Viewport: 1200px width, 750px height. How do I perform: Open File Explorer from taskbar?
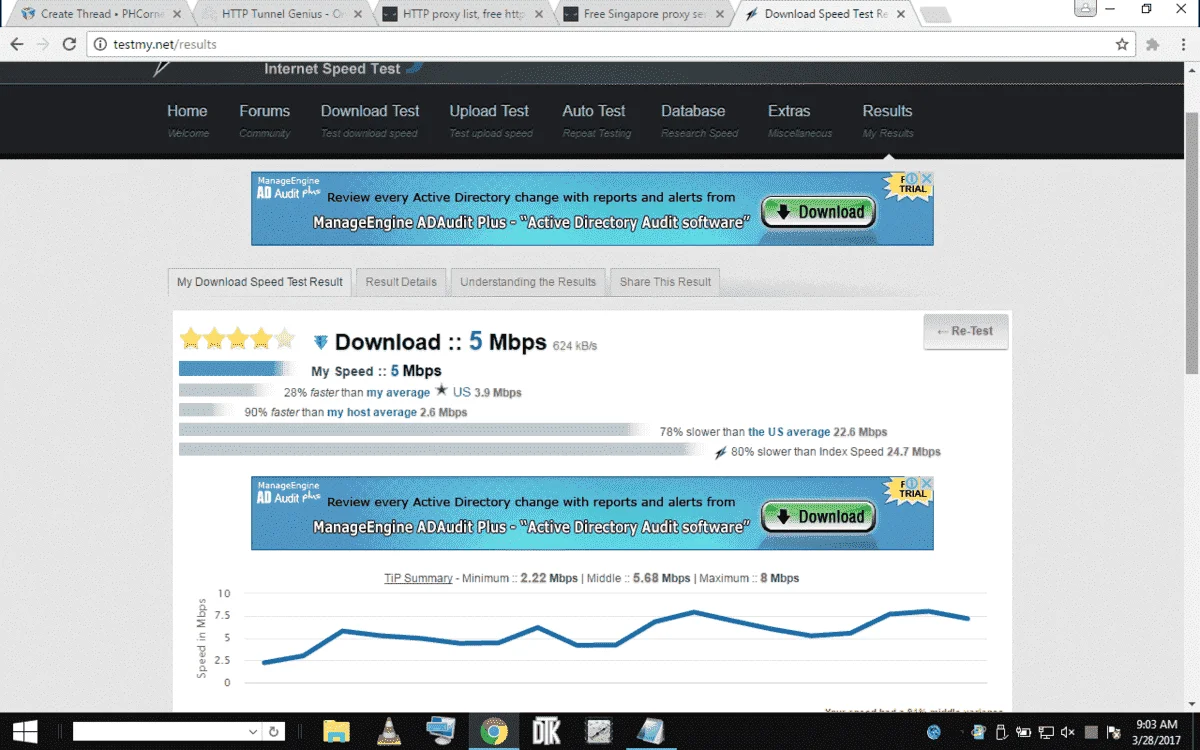point(336,732)
